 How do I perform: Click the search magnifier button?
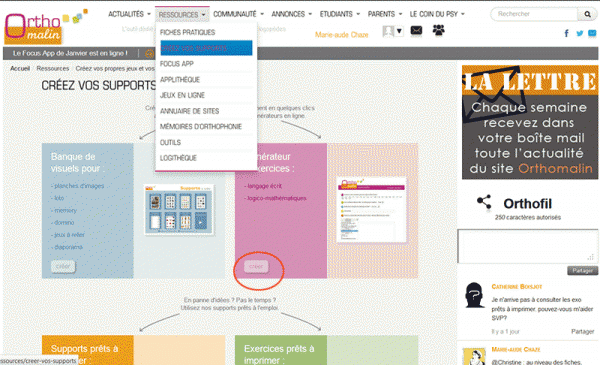587,14
